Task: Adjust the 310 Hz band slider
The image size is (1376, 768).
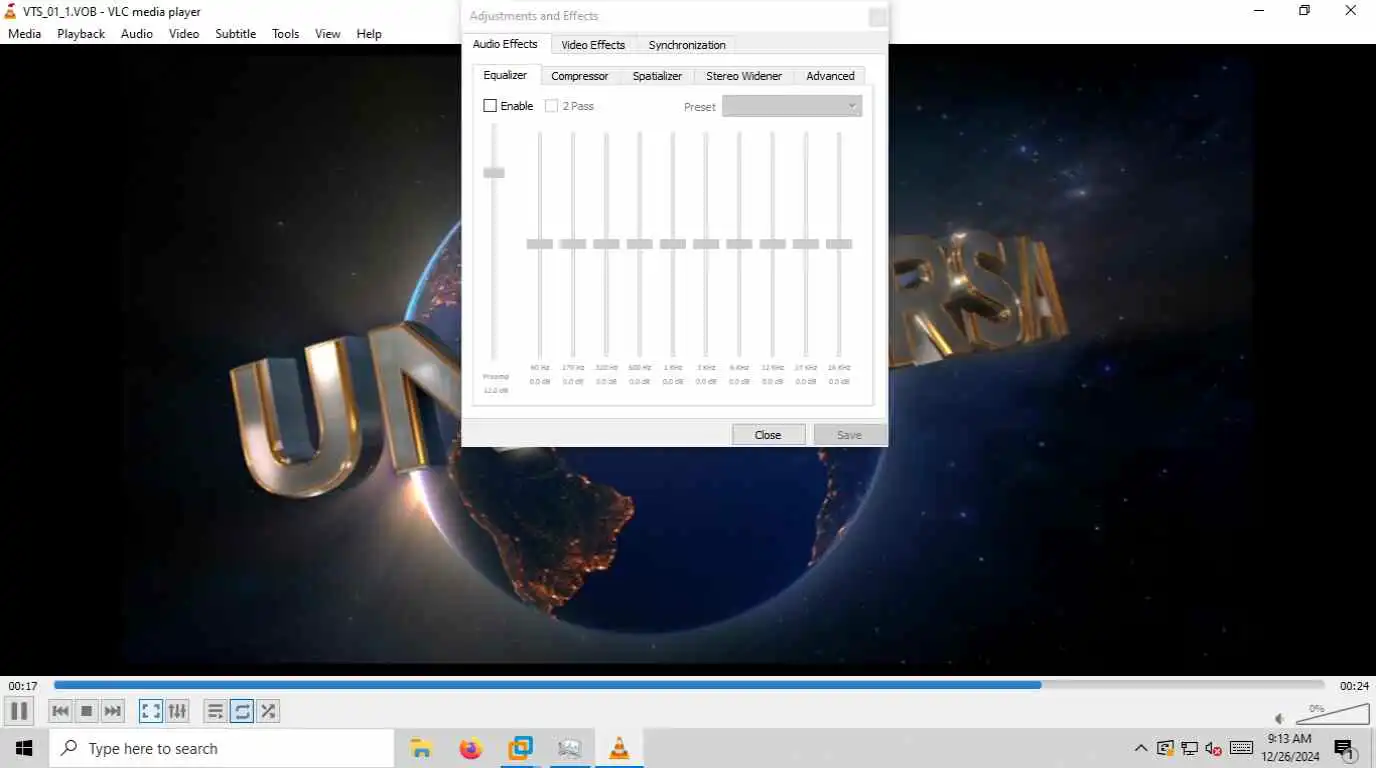Action: coord(606,244)
